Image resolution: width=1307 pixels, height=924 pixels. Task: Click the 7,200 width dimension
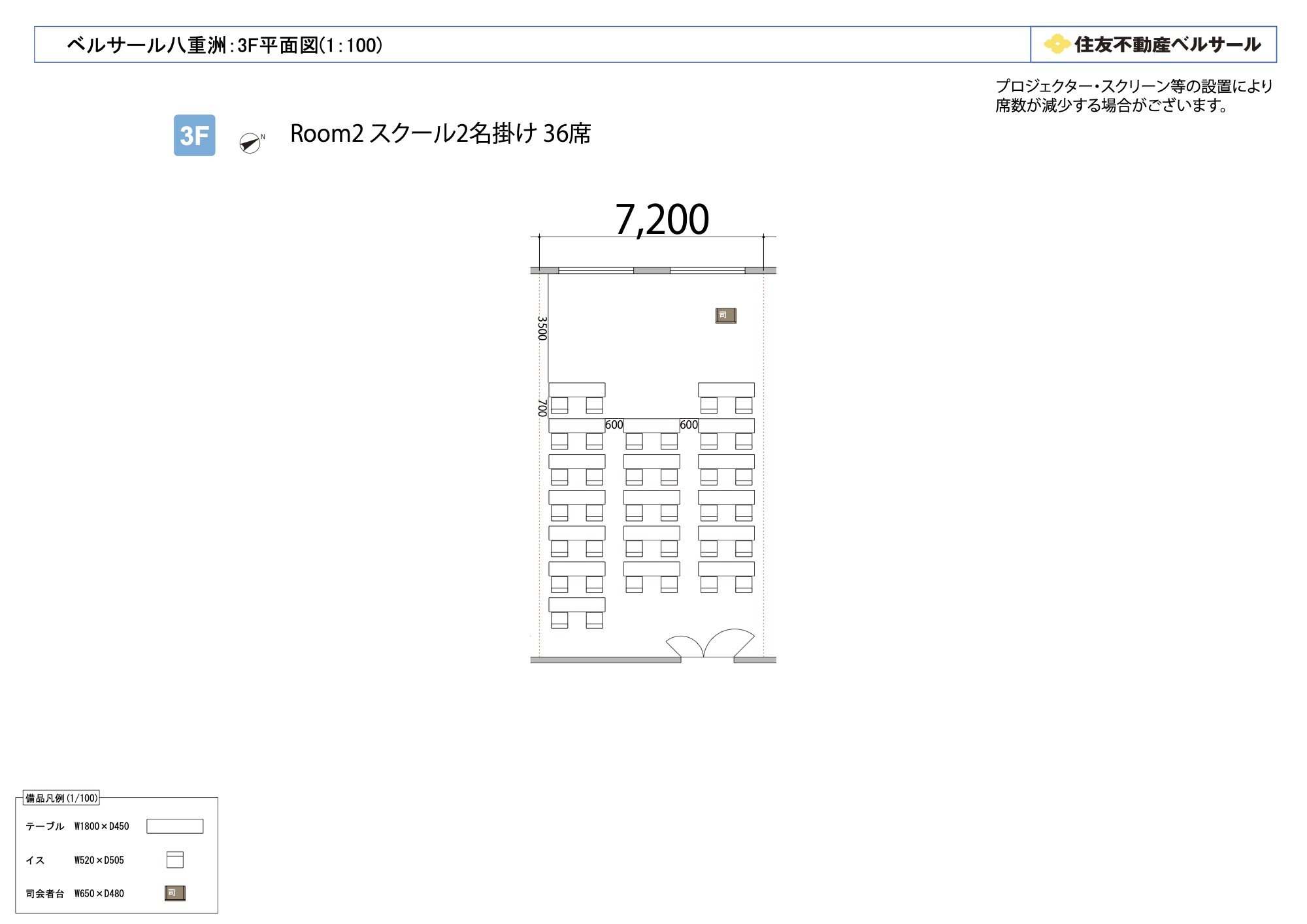[662, 220]
